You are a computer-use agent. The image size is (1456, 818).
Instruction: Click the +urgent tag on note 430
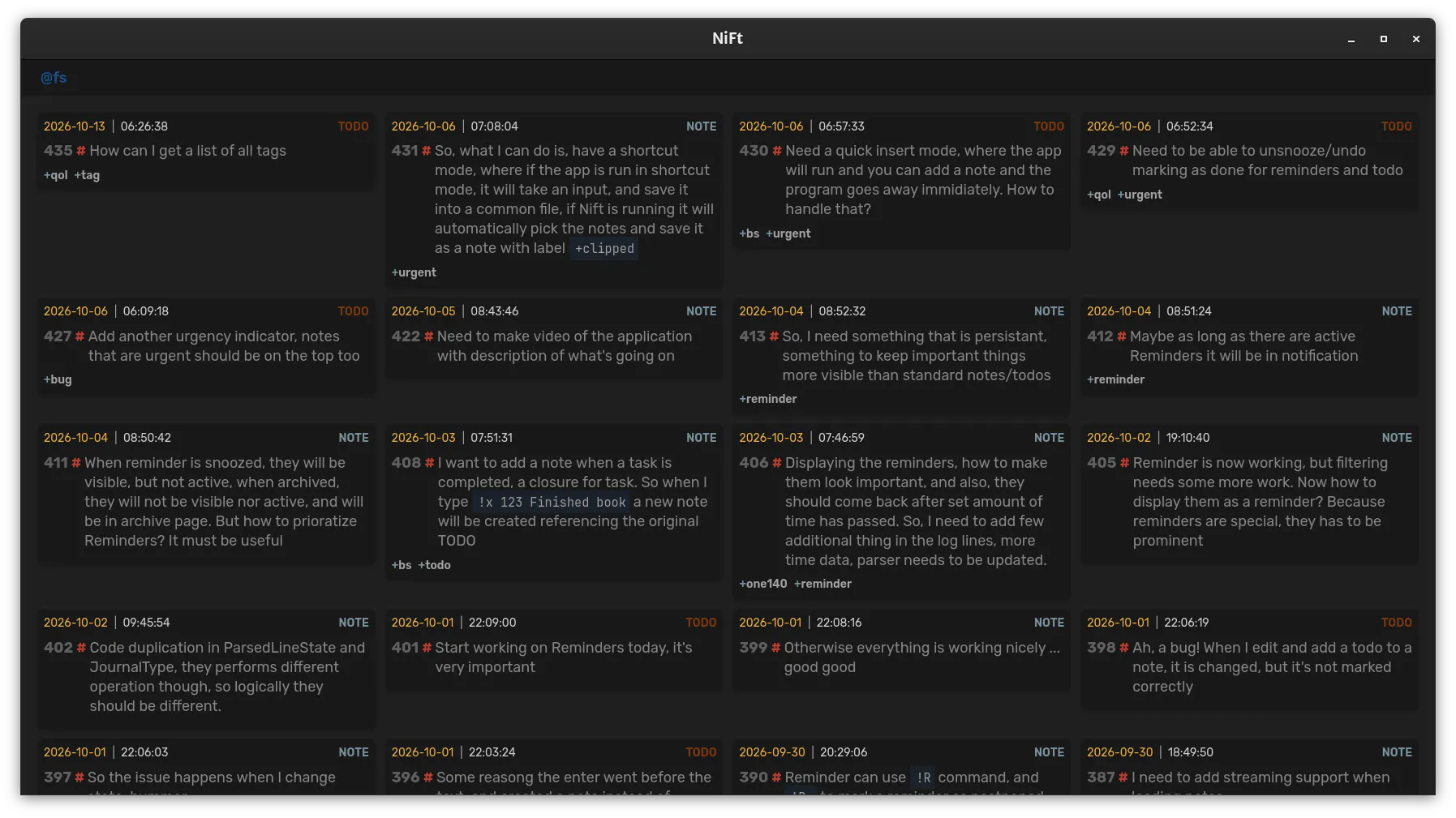[x=788, y=233]
